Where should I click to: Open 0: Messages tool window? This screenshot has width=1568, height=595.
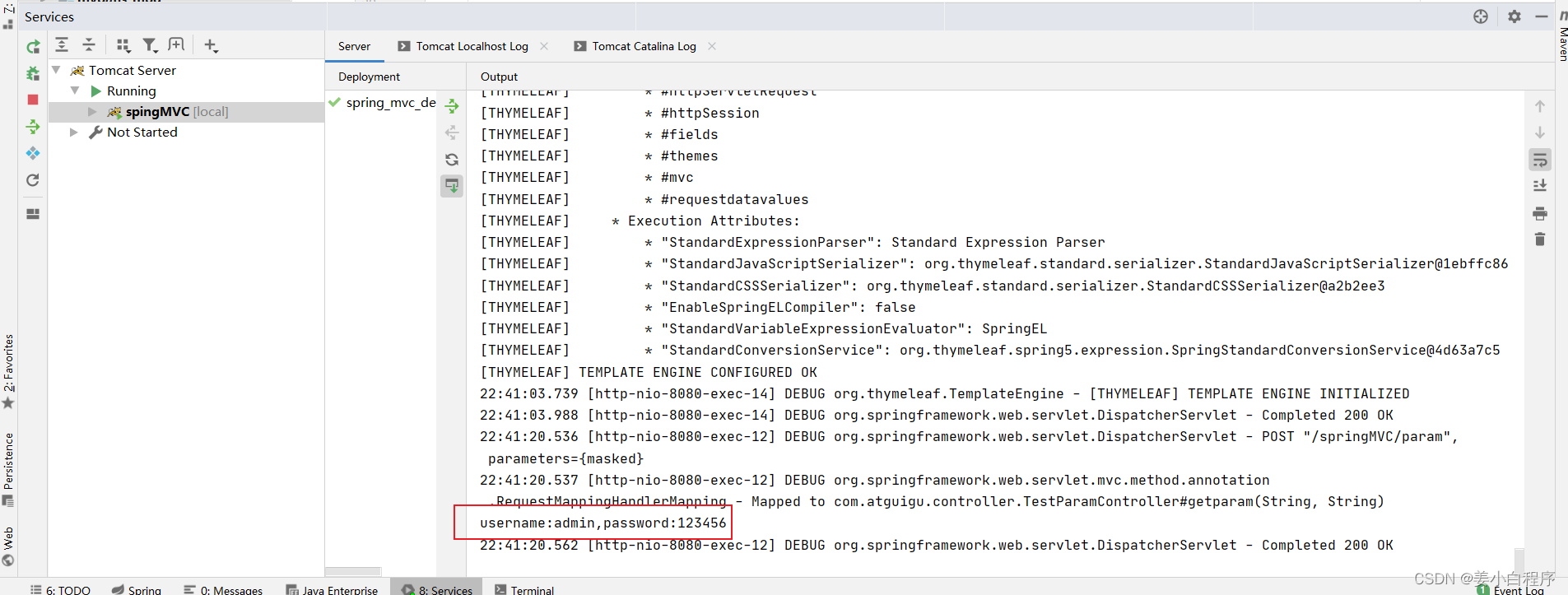pyautogui.click(x=223, y=589)
